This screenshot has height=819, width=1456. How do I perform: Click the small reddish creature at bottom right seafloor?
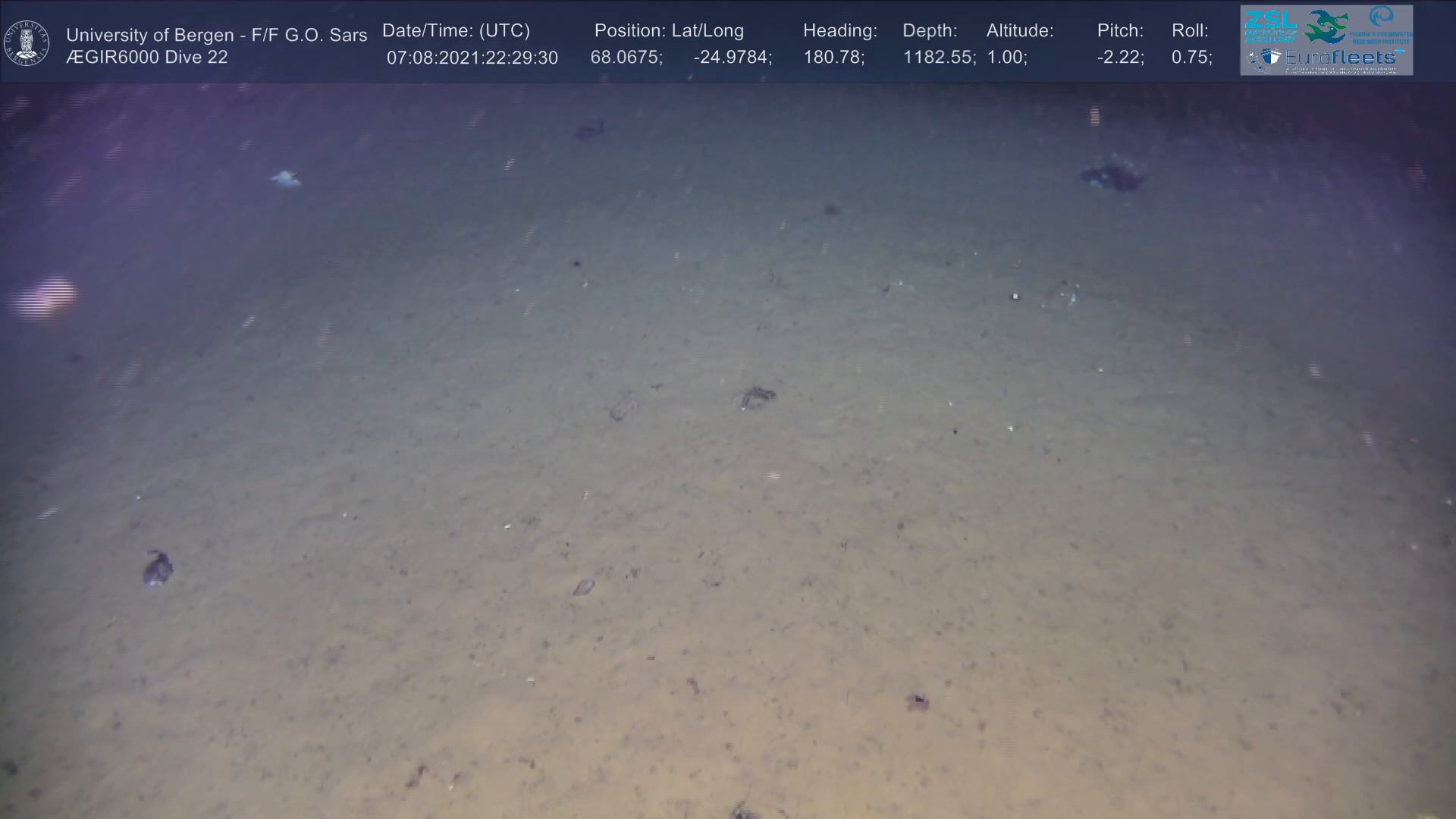(918, 701)
